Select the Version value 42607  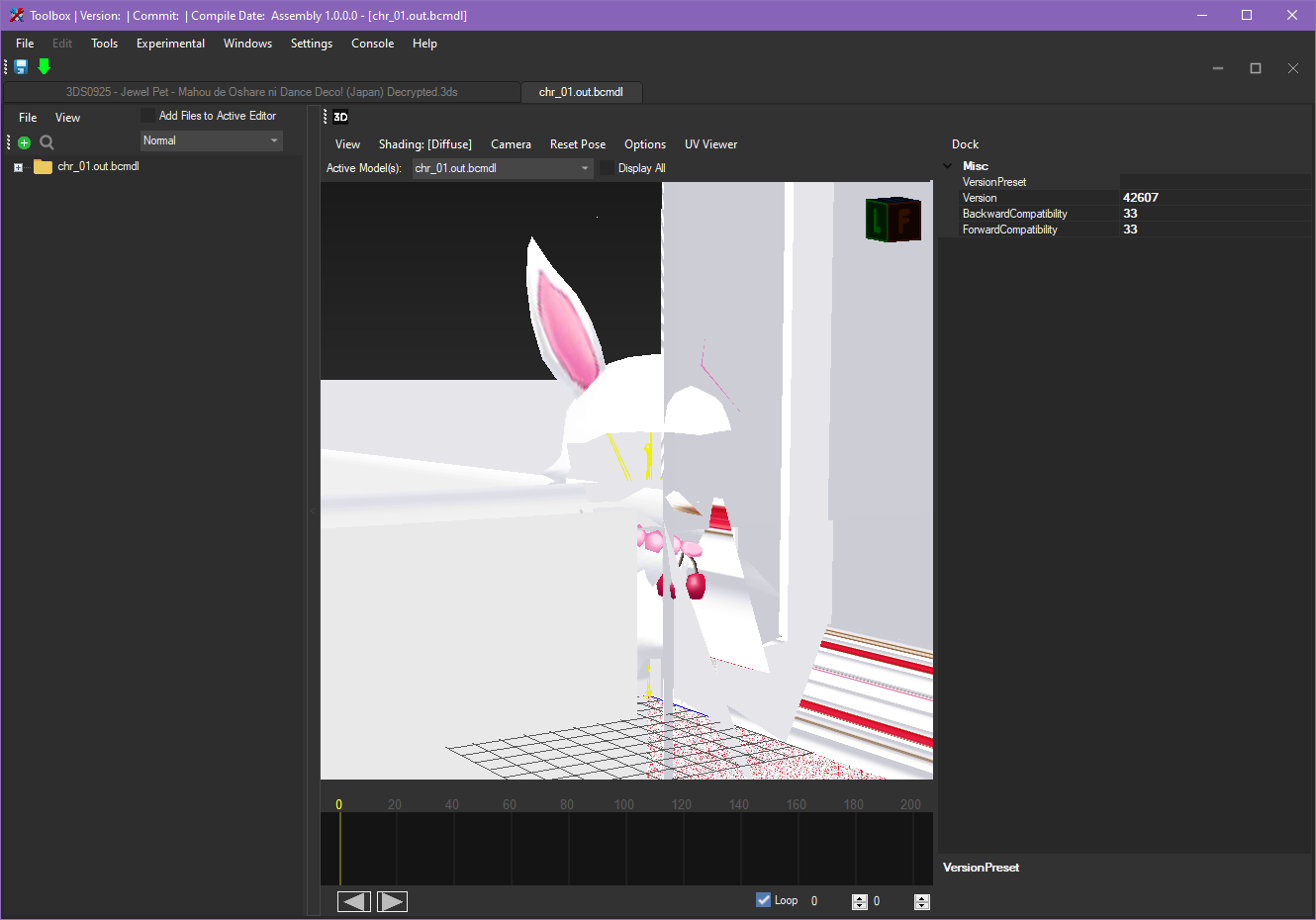click(1216, 198)
